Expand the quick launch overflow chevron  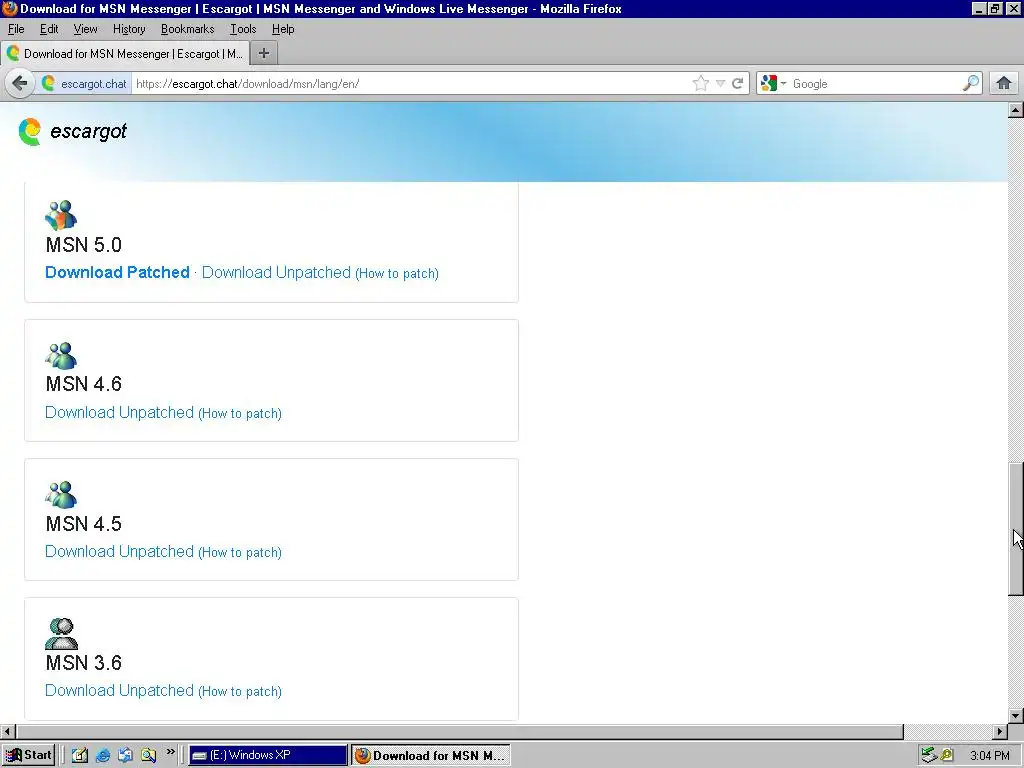pyautogui.click(x=170, y=752)
